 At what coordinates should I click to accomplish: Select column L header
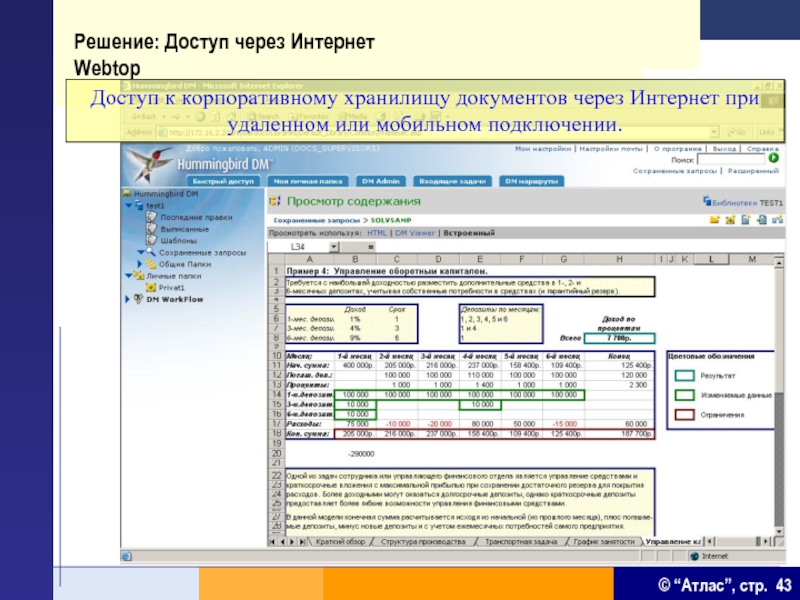[711, 259]
